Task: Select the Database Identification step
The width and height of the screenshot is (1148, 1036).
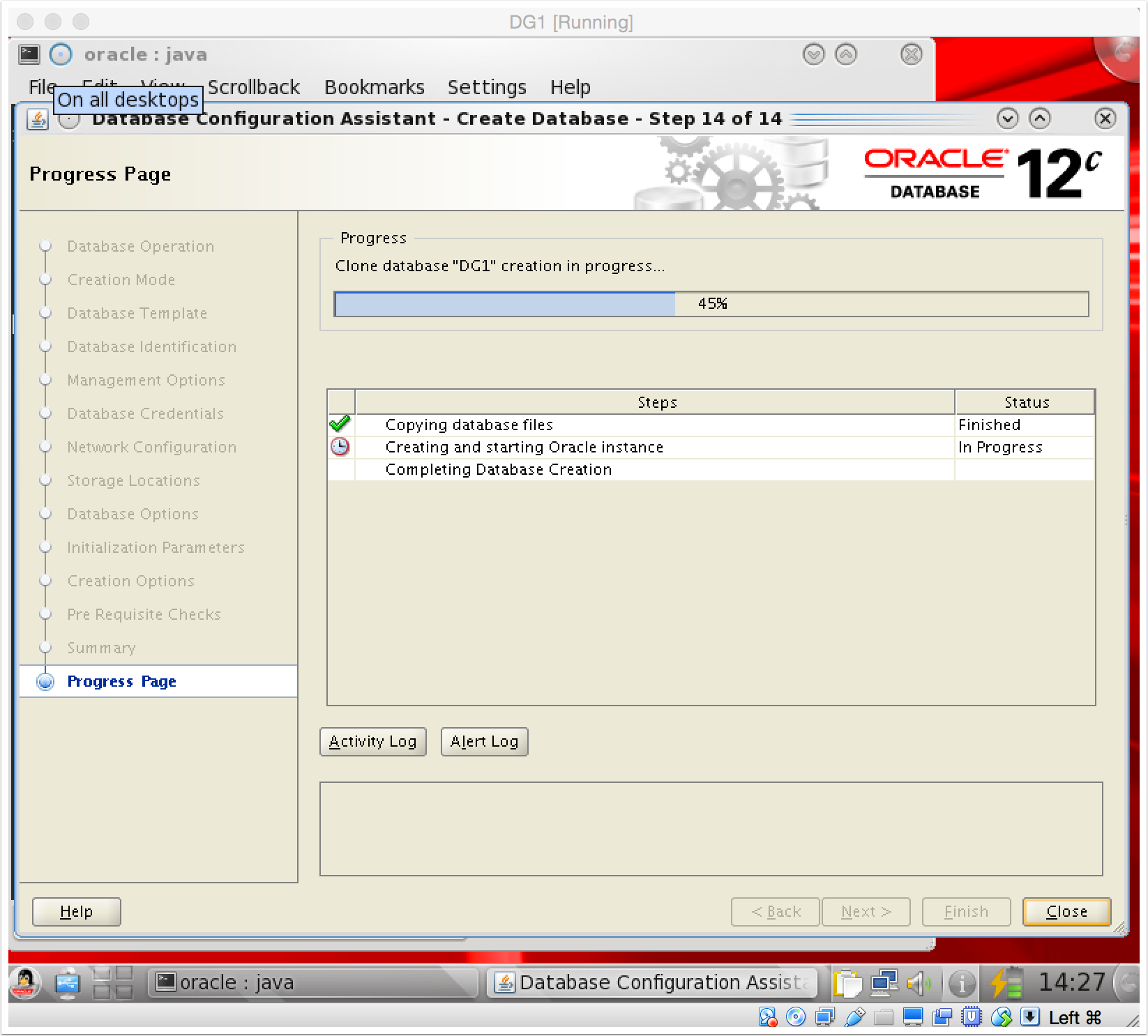Action: pos(151,346)
